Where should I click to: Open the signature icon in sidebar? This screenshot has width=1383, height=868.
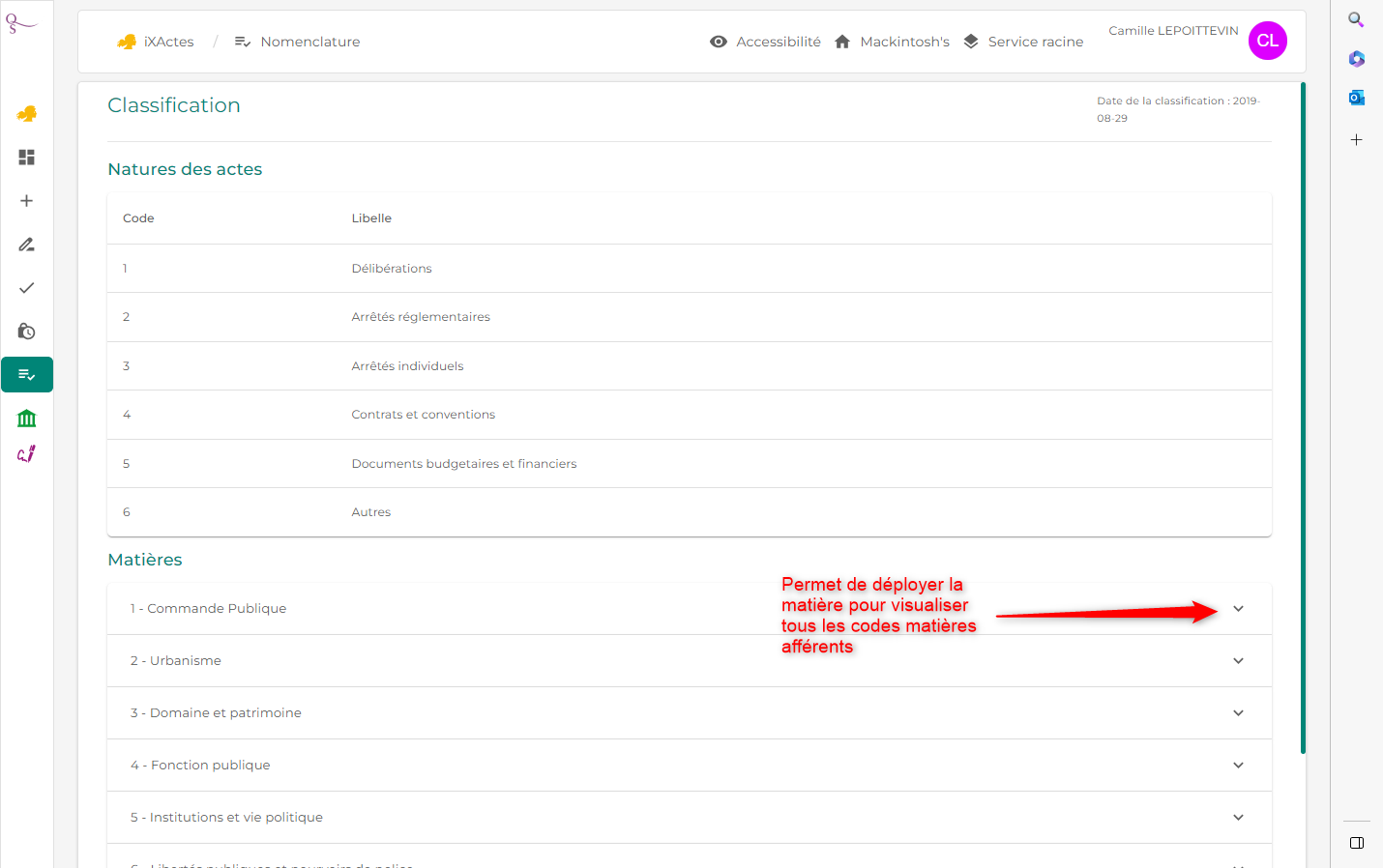coord(27,453)
